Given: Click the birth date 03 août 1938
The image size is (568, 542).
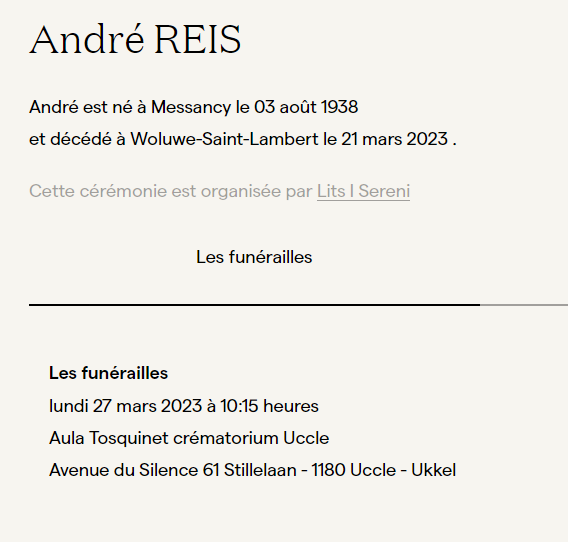Looking at the screenshot, I should click(x=306, y=107).
